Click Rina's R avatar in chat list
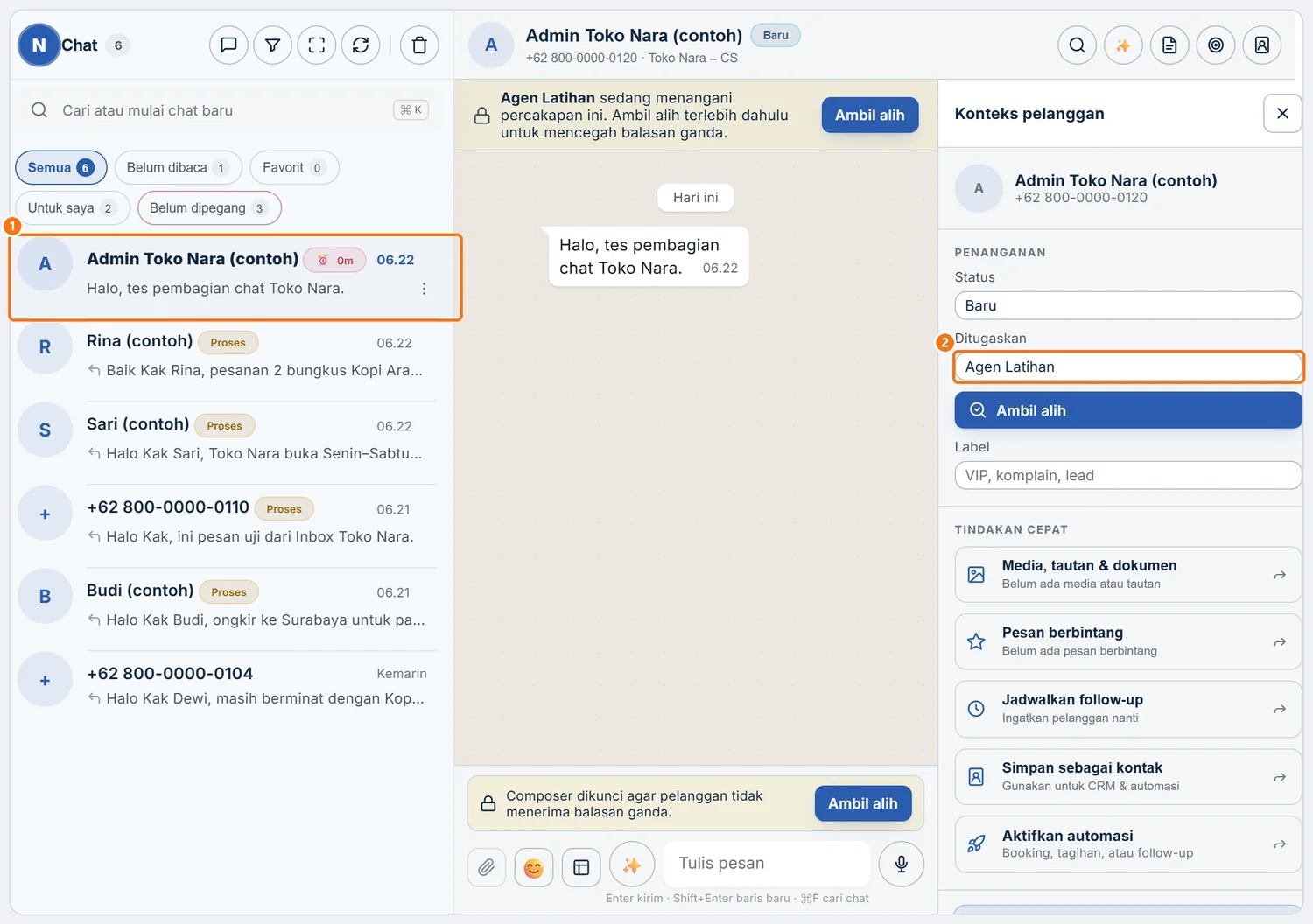The image size is (1313, 924). click(x=45, y=347)
